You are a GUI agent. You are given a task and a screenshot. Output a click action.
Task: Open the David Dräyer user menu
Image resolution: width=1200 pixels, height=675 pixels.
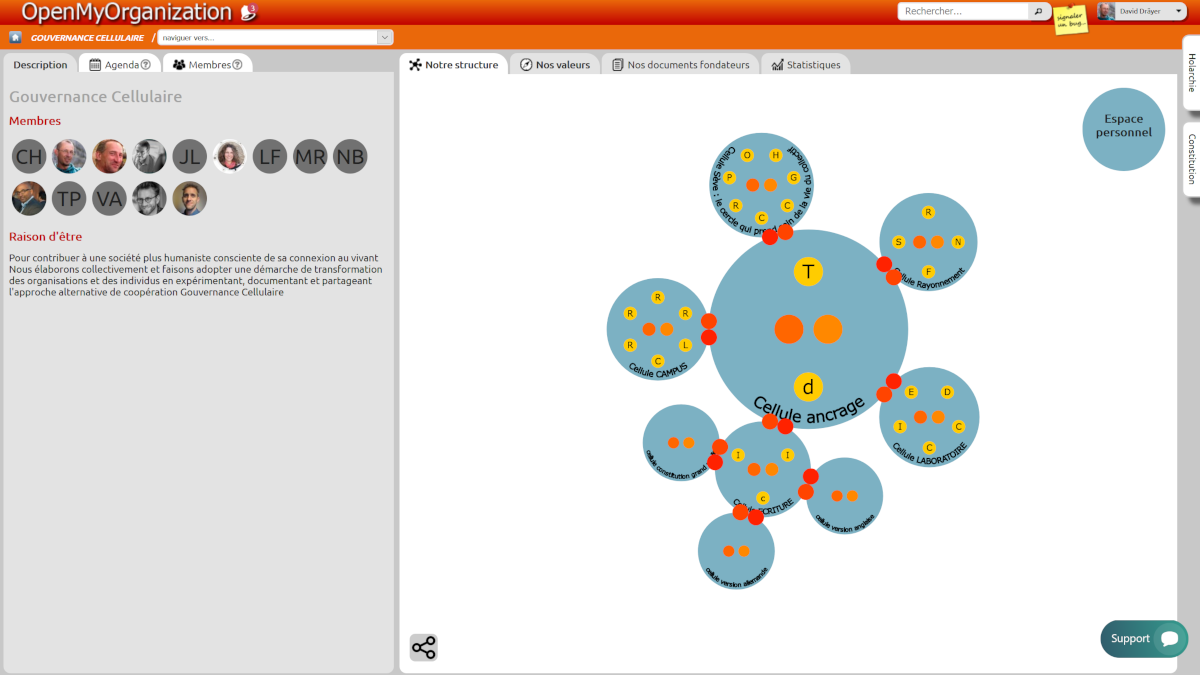[1141, 11]
